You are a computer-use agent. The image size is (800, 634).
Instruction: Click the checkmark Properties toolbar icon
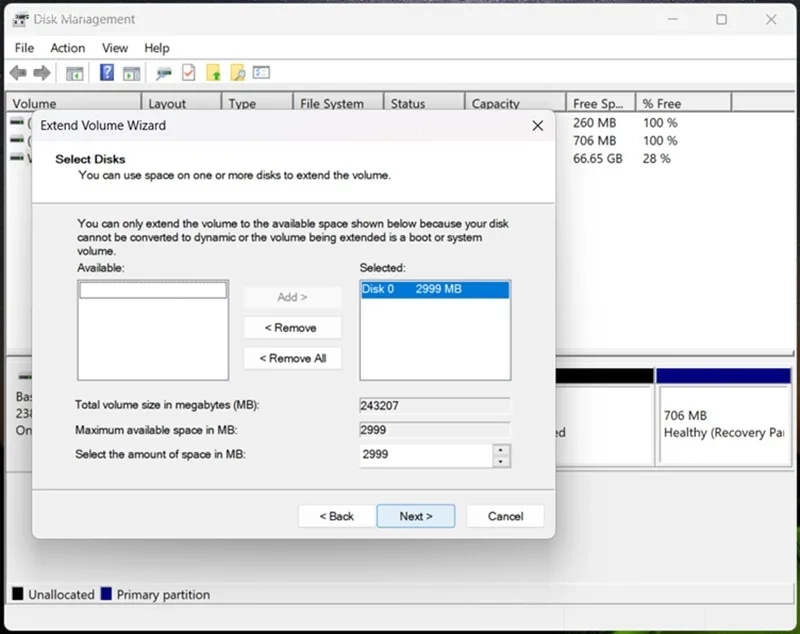pos(189,72)
